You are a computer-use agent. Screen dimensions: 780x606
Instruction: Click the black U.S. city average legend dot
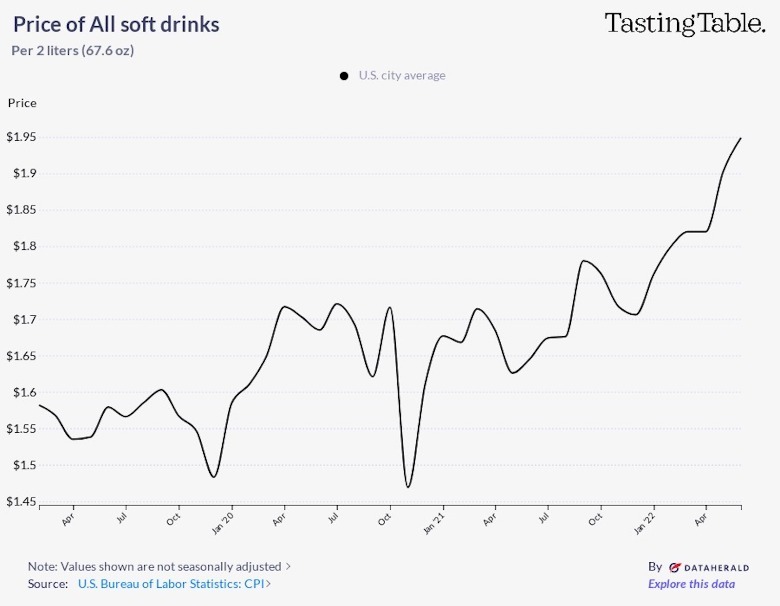[344, 76]
